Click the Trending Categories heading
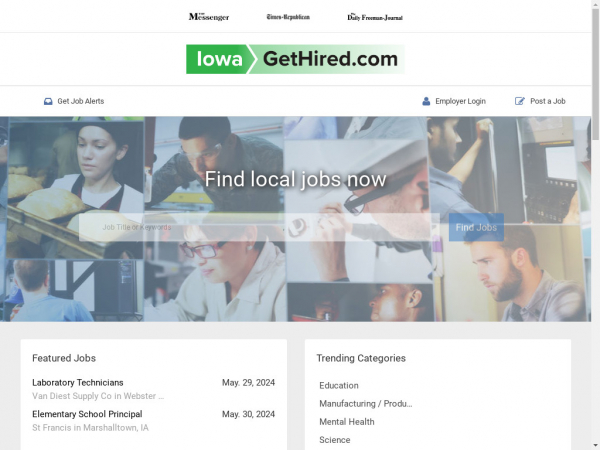Screen dimensions: 600x450 361,358
